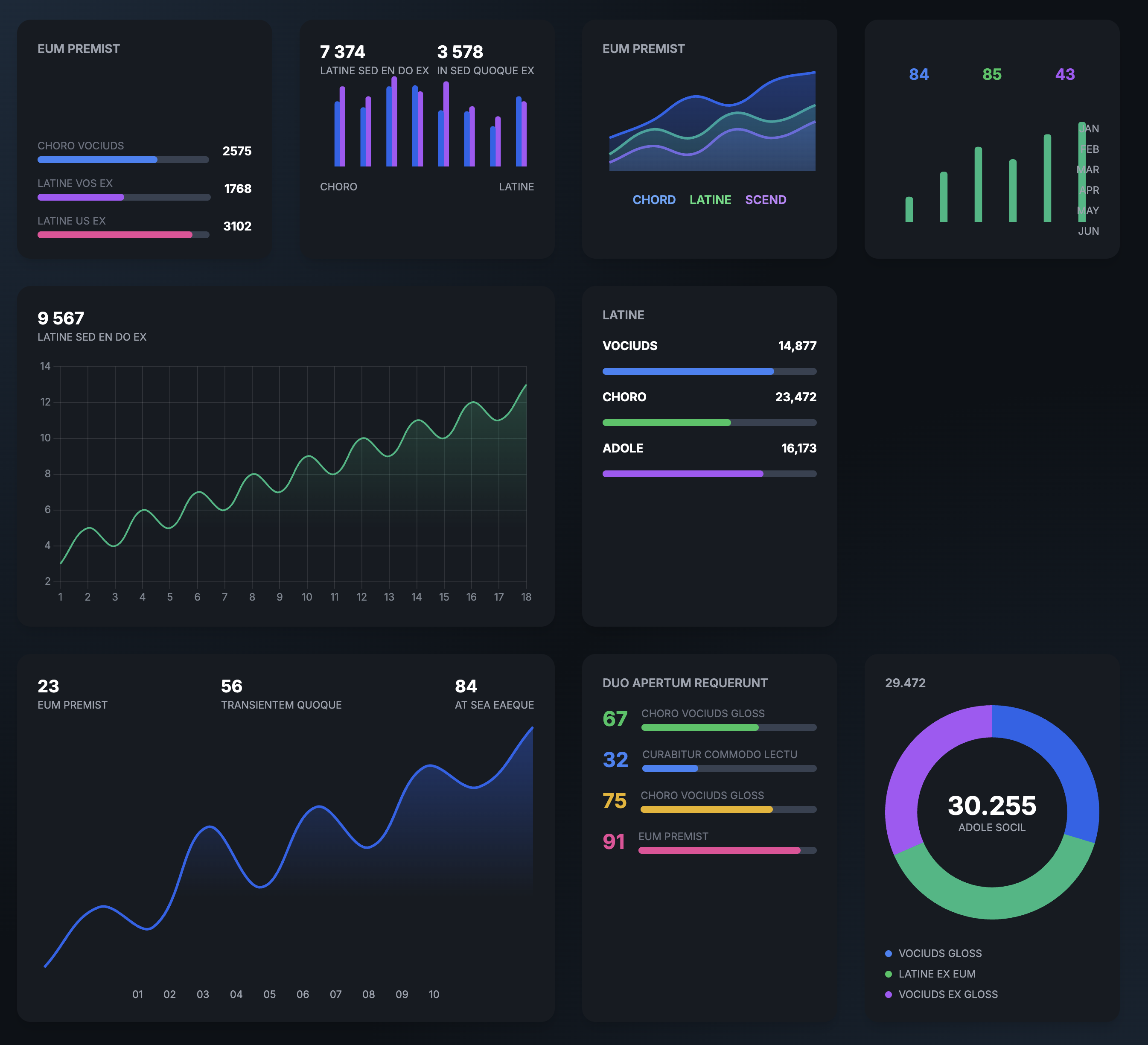Click the green LATINE EX EUM legend dot

point(889,974)
